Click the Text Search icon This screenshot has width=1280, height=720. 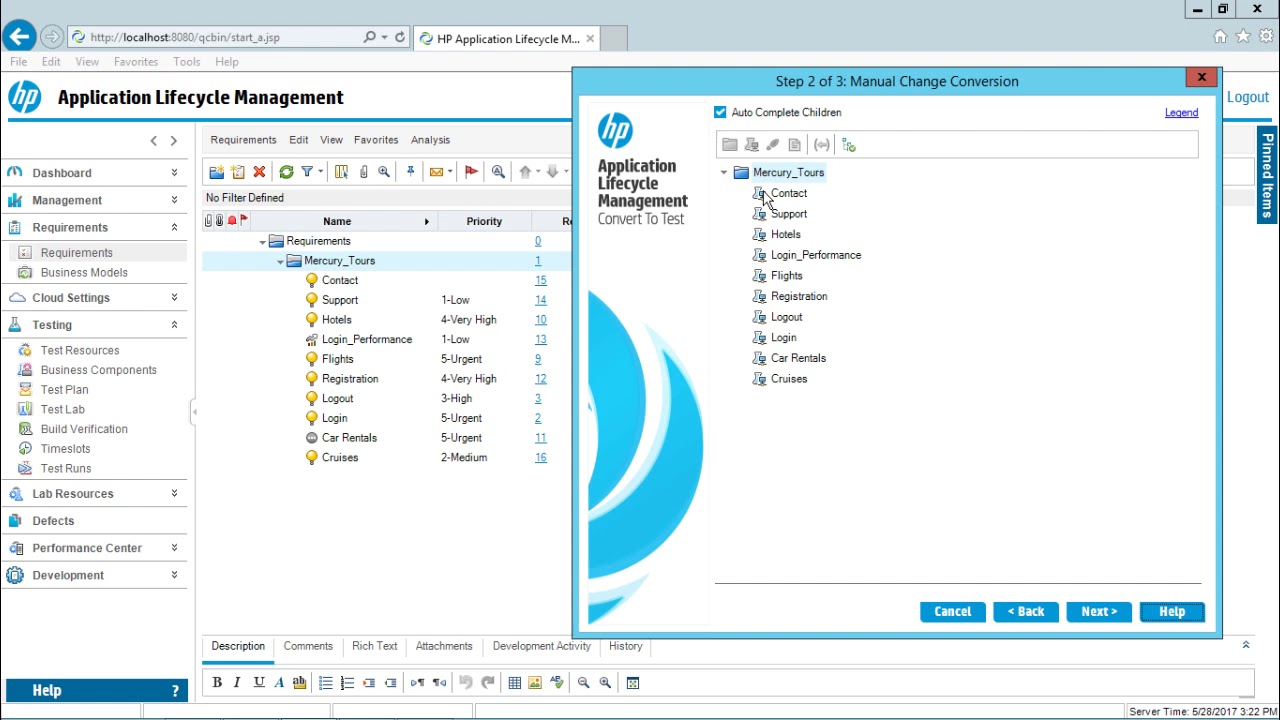point(498,172)
